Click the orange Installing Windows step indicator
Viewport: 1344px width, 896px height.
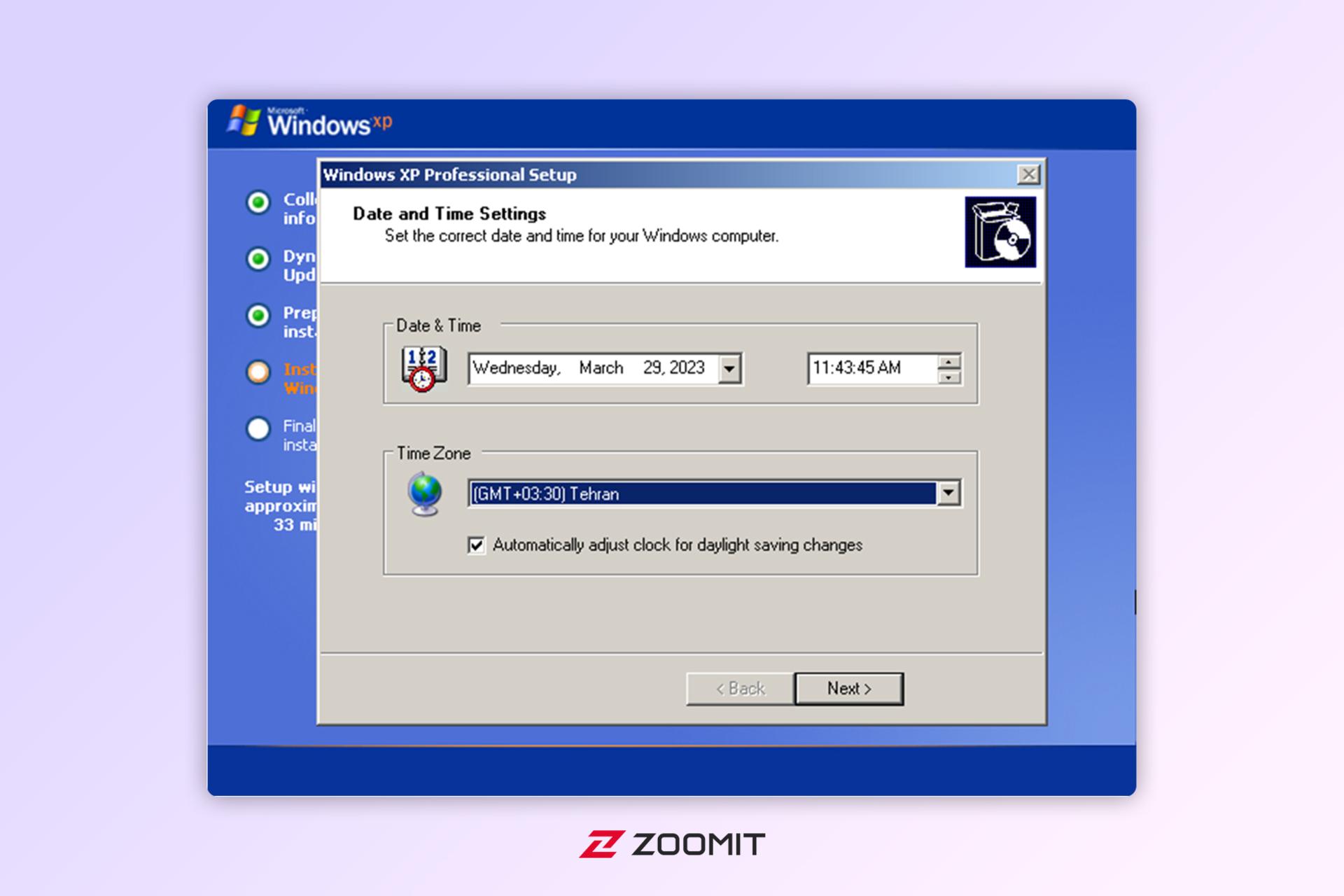coord(258,372)
